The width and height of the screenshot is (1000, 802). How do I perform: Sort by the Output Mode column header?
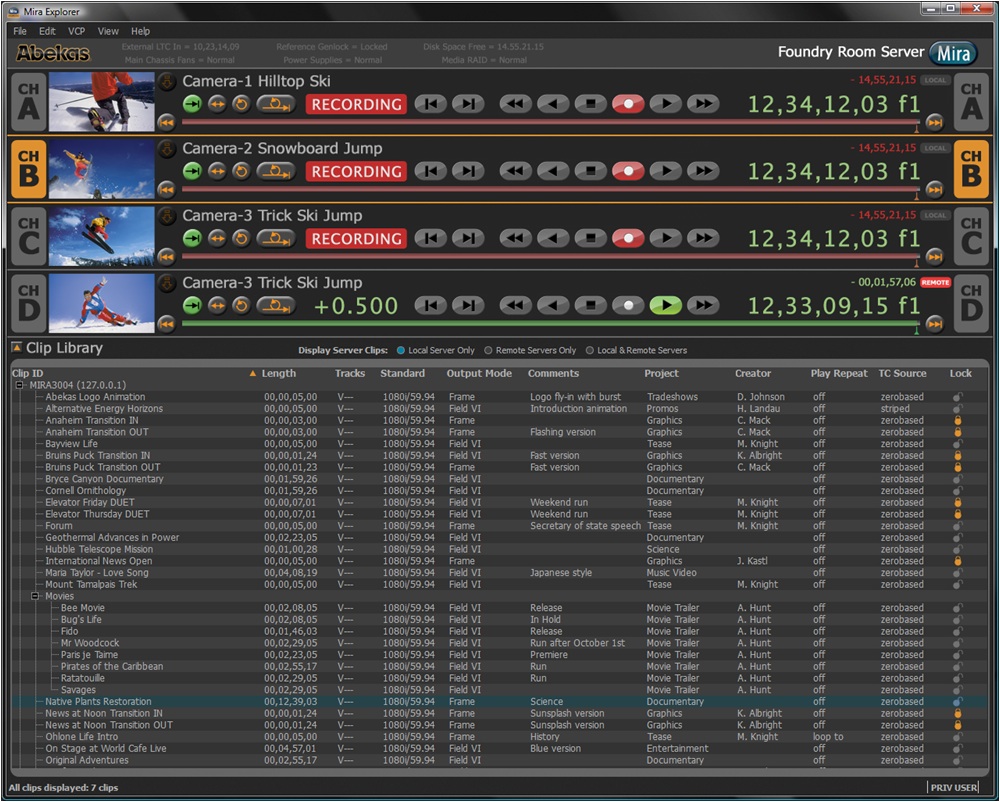[x=479, y=374]
